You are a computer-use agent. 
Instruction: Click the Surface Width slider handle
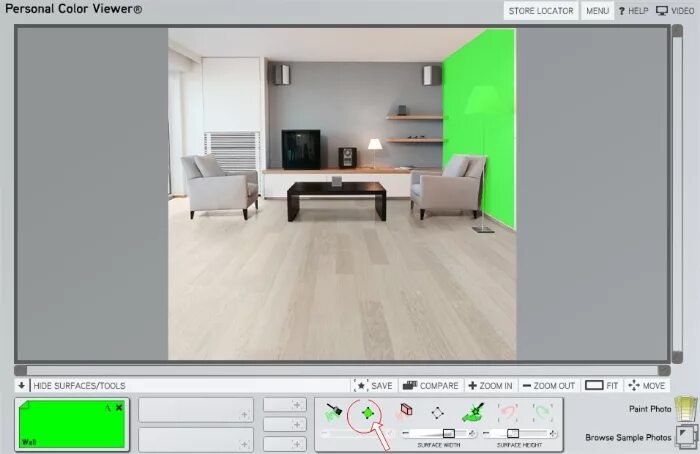click(x=449, y=433)
